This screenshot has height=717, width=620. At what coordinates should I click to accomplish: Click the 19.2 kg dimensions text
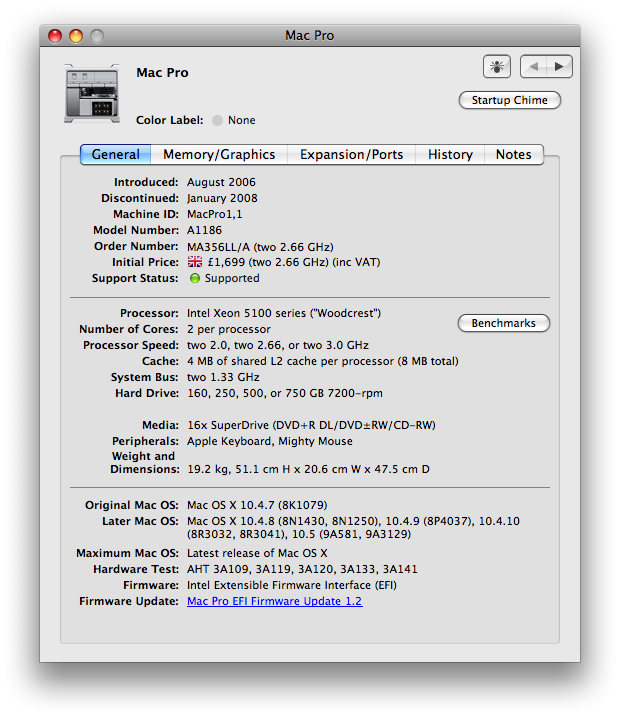coord(309,469)
